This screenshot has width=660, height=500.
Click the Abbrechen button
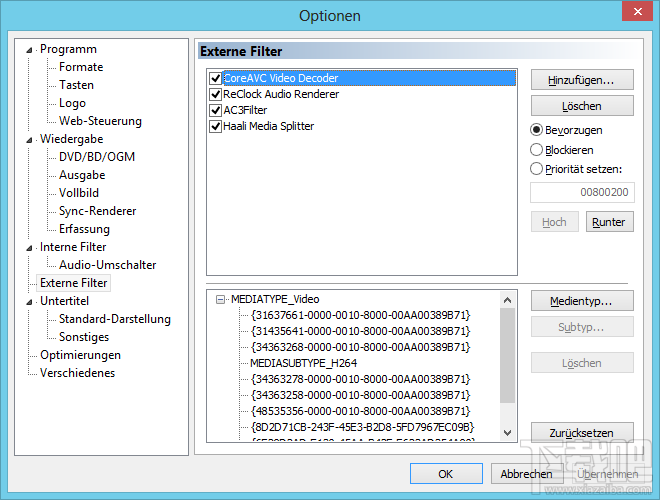point(527,474)
